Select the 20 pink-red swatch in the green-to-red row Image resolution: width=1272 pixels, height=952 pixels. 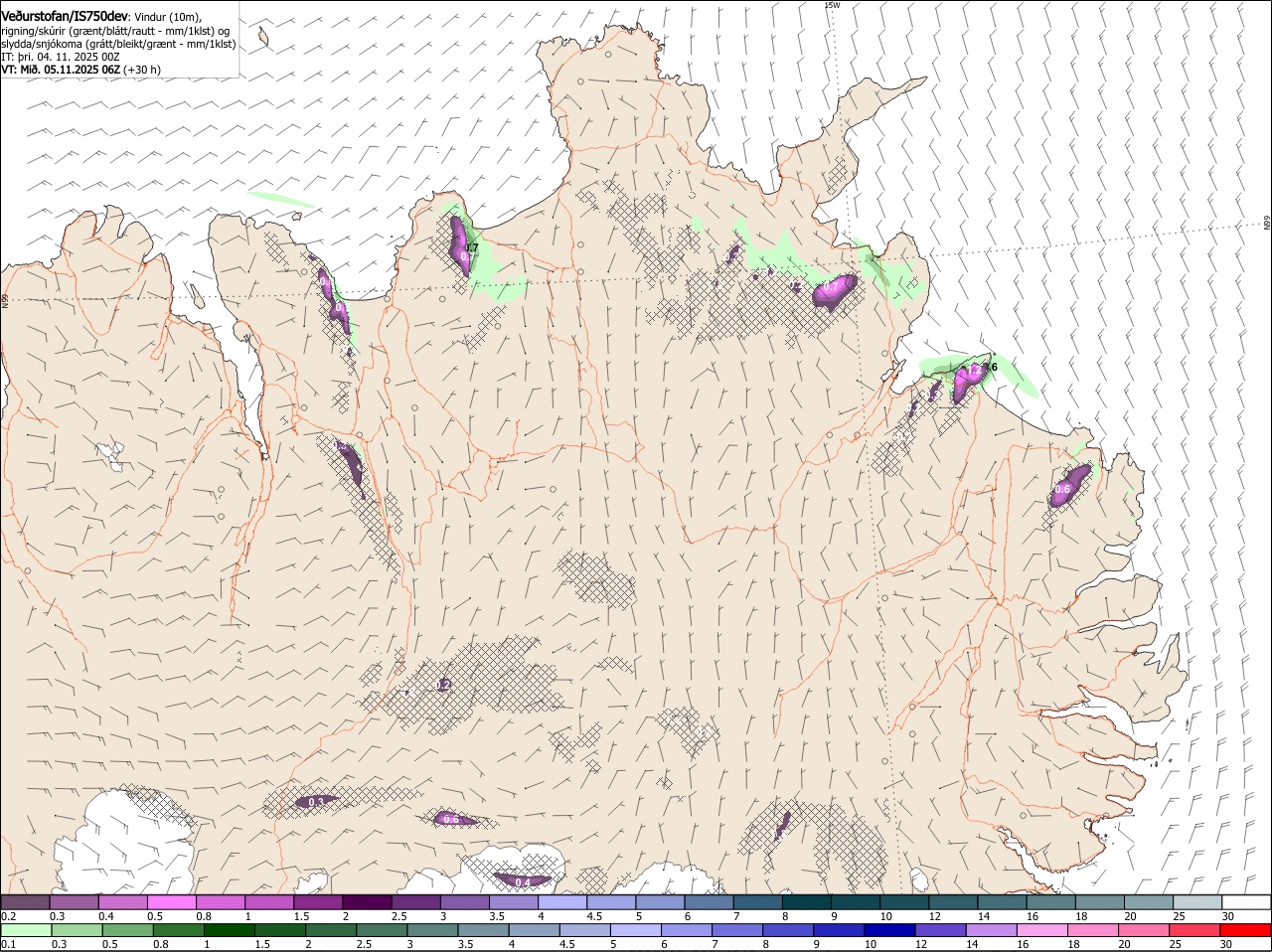[x=1143, y=930]
